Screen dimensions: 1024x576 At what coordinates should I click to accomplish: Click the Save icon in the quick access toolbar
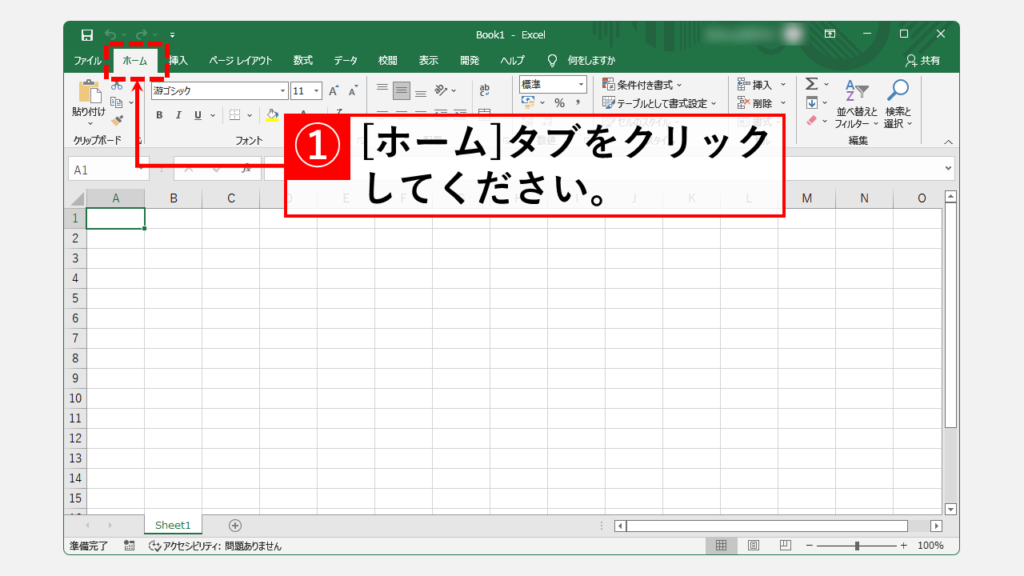click(x=87, y=35)
